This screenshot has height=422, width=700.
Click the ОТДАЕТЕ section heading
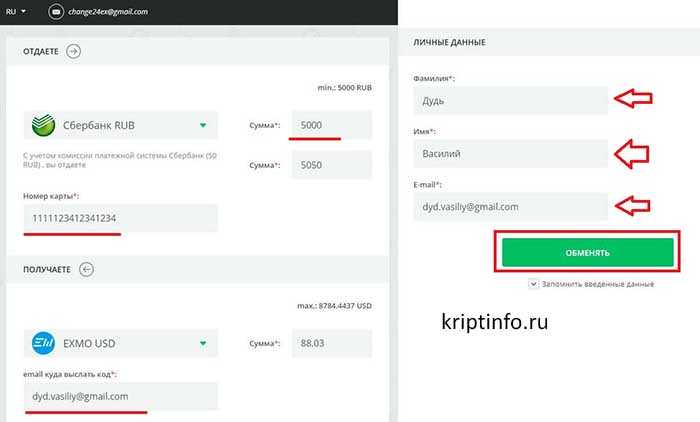click(41, 51)
